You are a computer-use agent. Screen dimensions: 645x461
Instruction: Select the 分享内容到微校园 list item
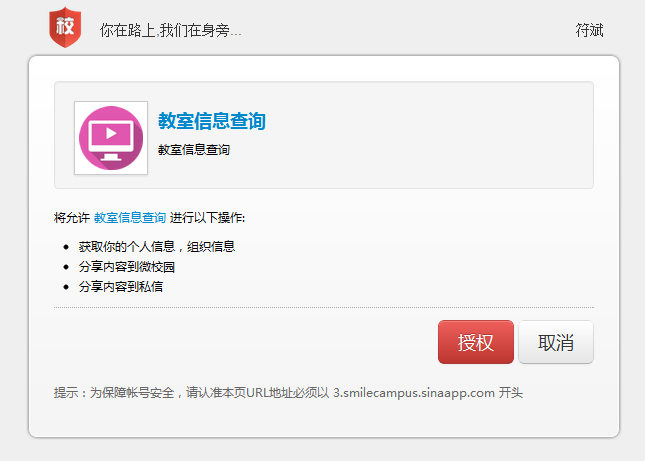(127, 267)
